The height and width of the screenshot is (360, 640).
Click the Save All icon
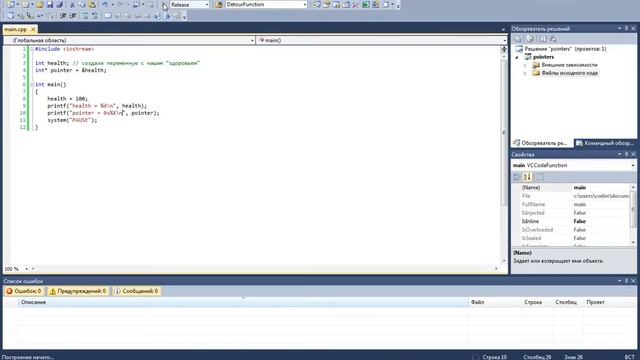pyautogui.click(x=60, y=4)
